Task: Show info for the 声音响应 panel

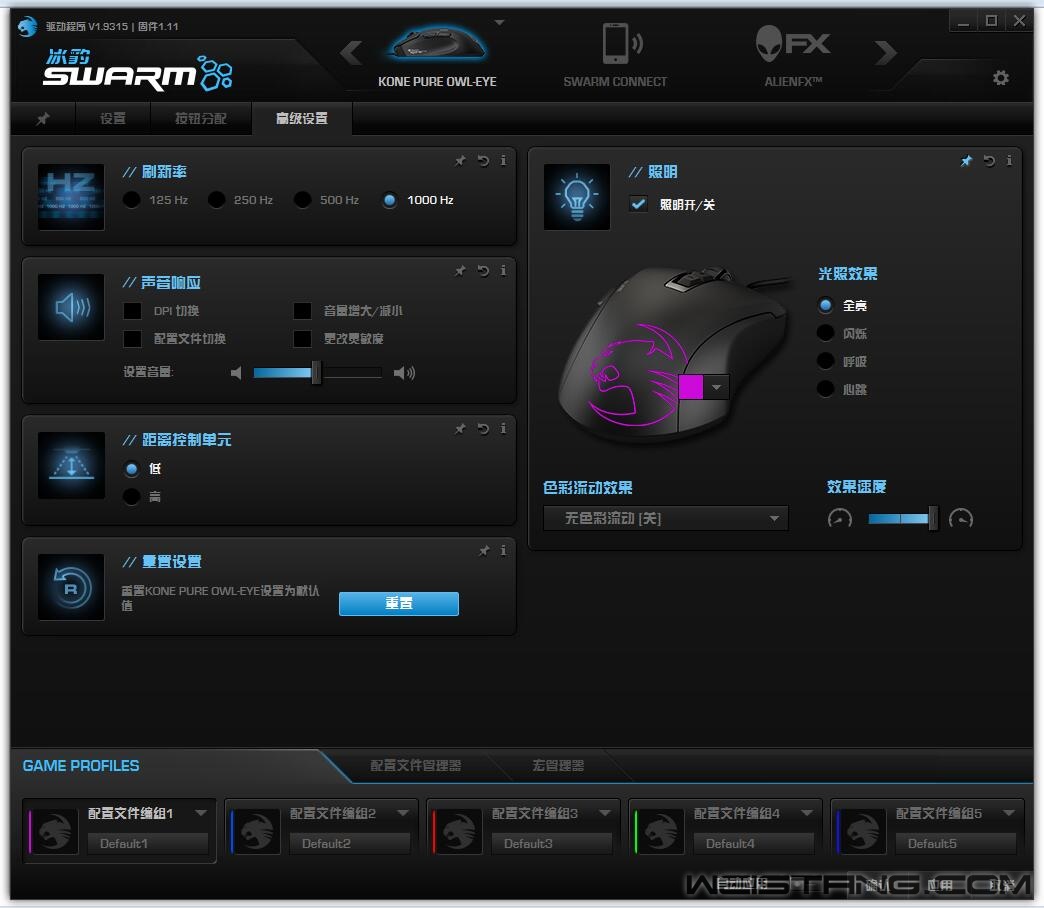Action: click(503, 271)
